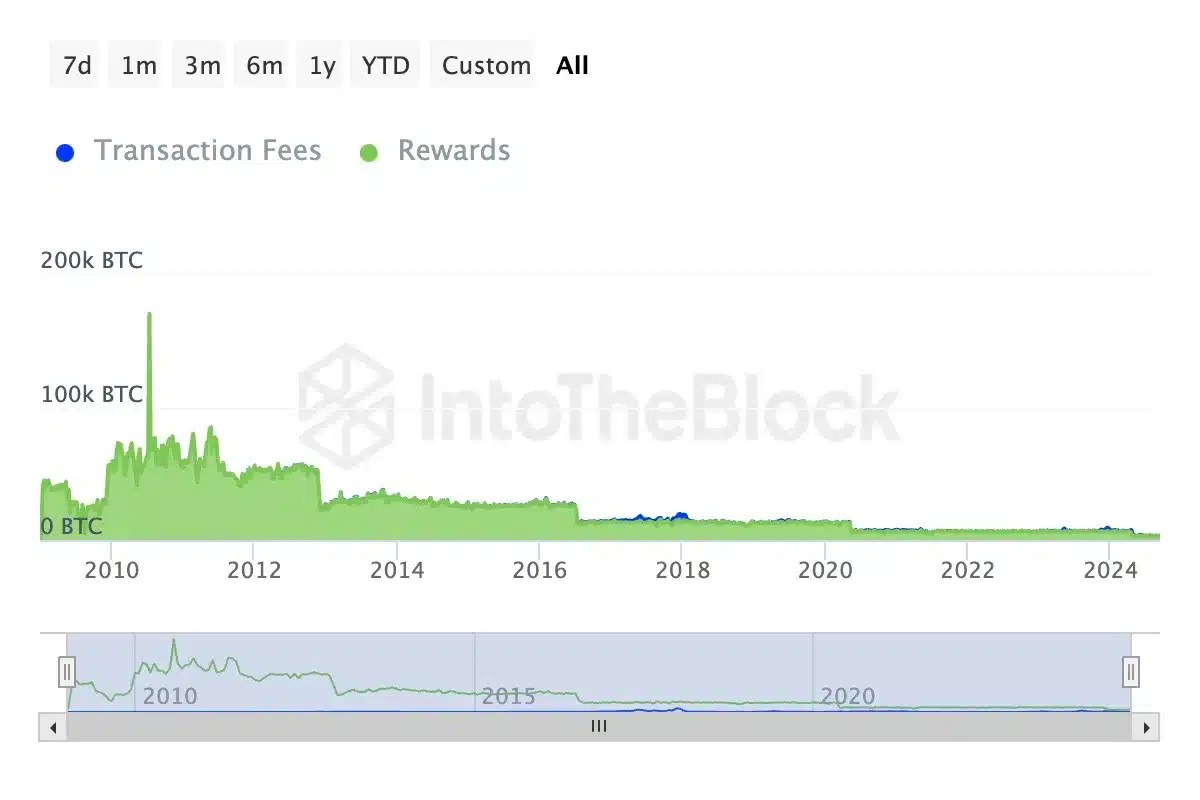Click the 2015 label in the minimap
Screen dimensions: 1200x800
pos(509,696)
